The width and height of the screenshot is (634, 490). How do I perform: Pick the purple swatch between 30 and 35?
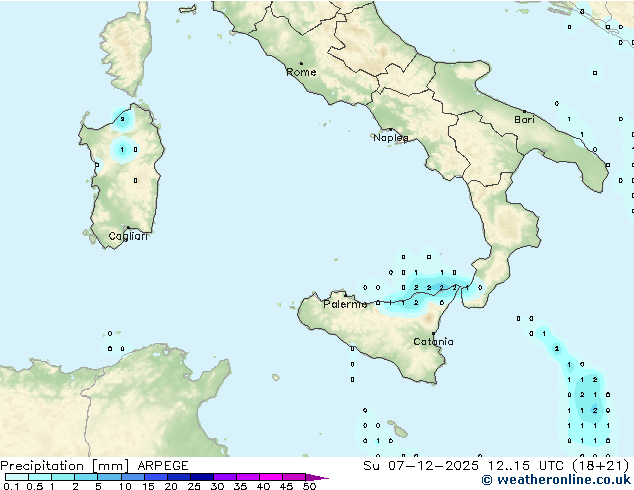tap(225, 477)
